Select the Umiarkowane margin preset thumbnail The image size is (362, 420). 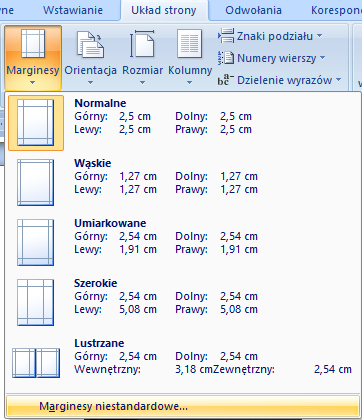click(x=36, y=242)
